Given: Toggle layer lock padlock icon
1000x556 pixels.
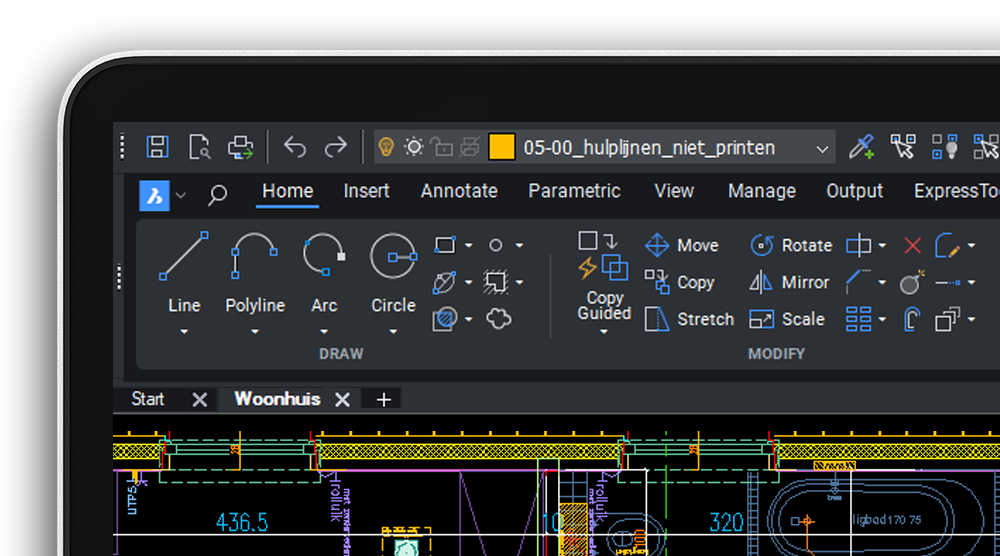Looking at the screenshot, I should tap(441, 148).
